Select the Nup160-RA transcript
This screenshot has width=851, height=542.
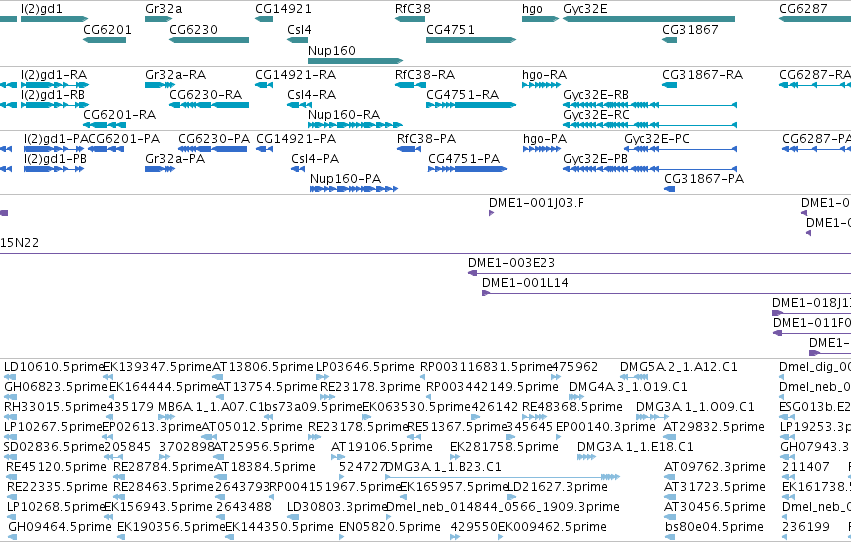(355, 125)
